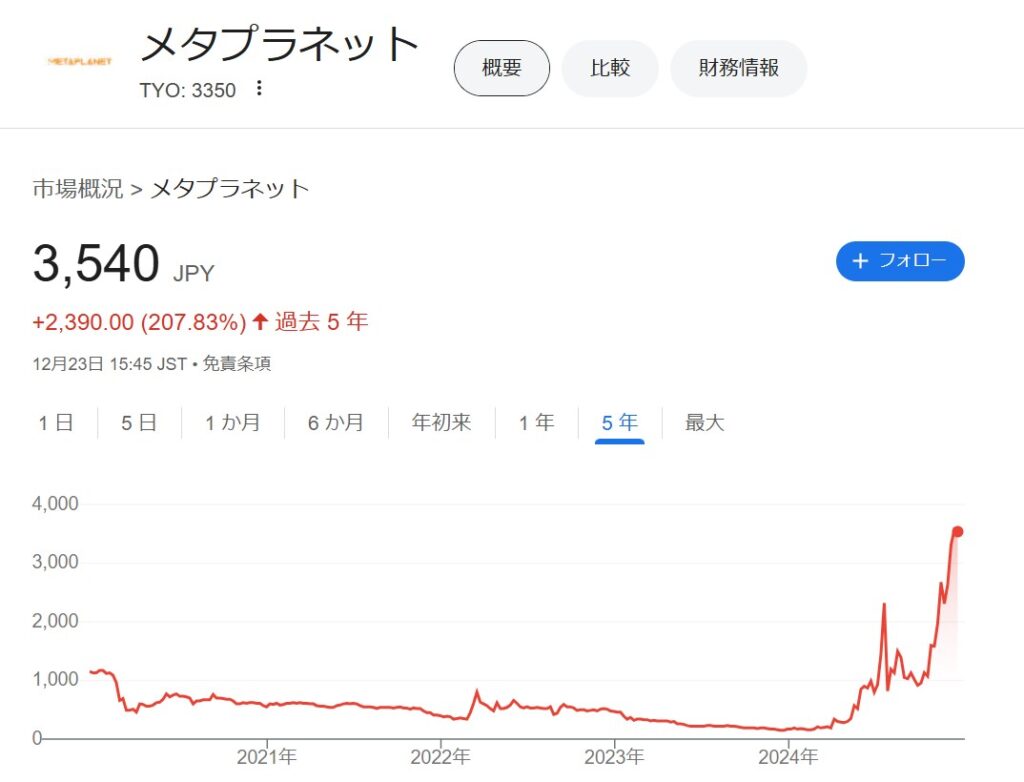Follow the stock with フォロー button
Viewport: 1024px width, 782px height.
click(900, 261)
